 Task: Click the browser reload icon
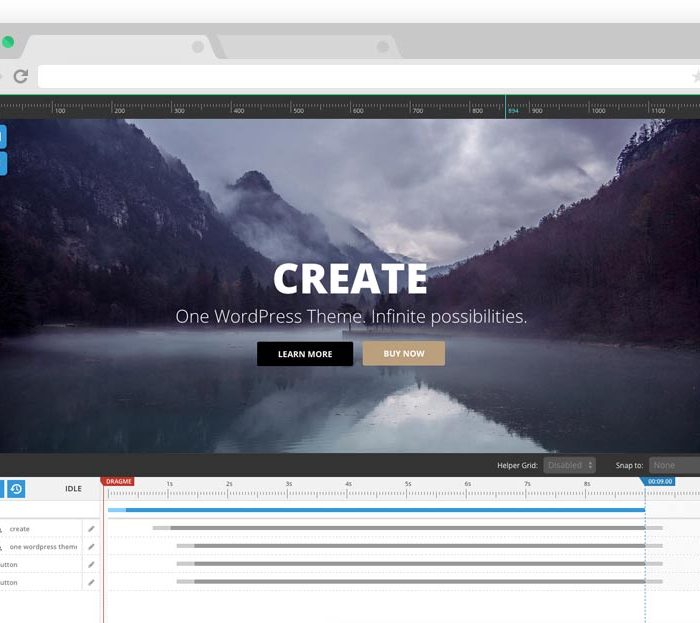(x=21, y=76)
